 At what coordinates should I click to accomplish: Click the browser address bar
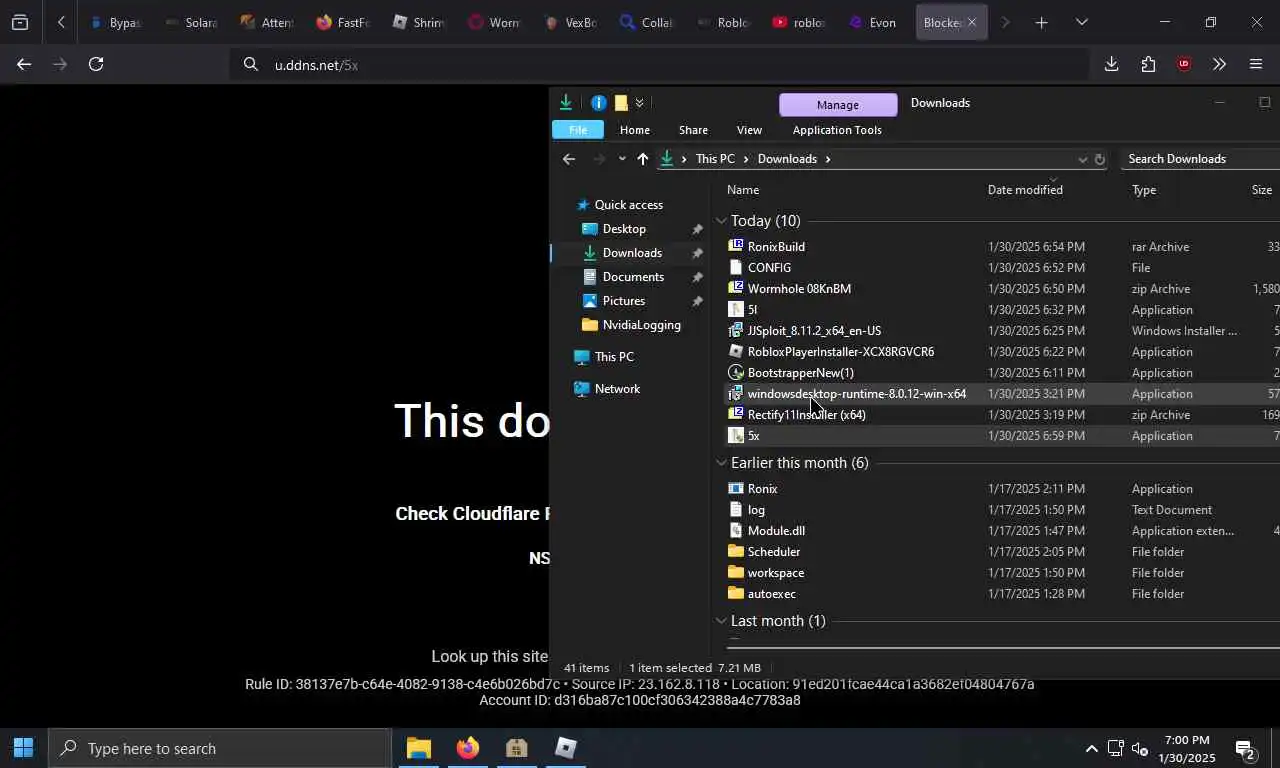660,65
